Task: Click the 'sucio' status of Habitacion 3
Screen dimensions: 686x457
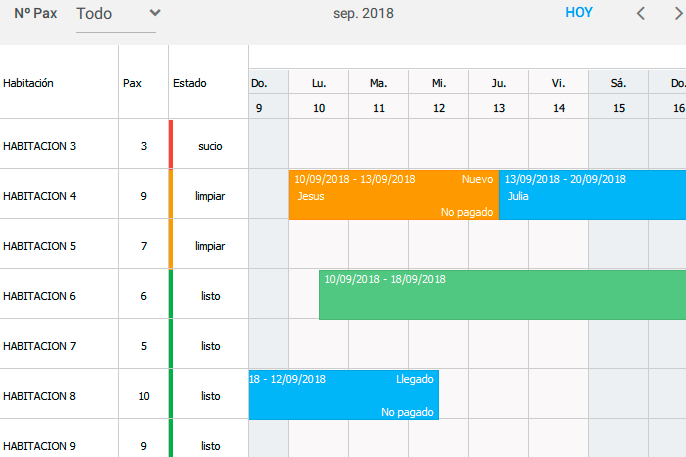Action: (210, 146)
